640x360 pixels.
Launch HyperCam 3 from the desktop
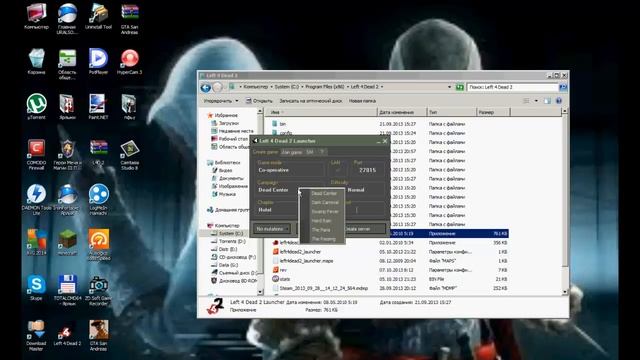click(x=129, y=62)
